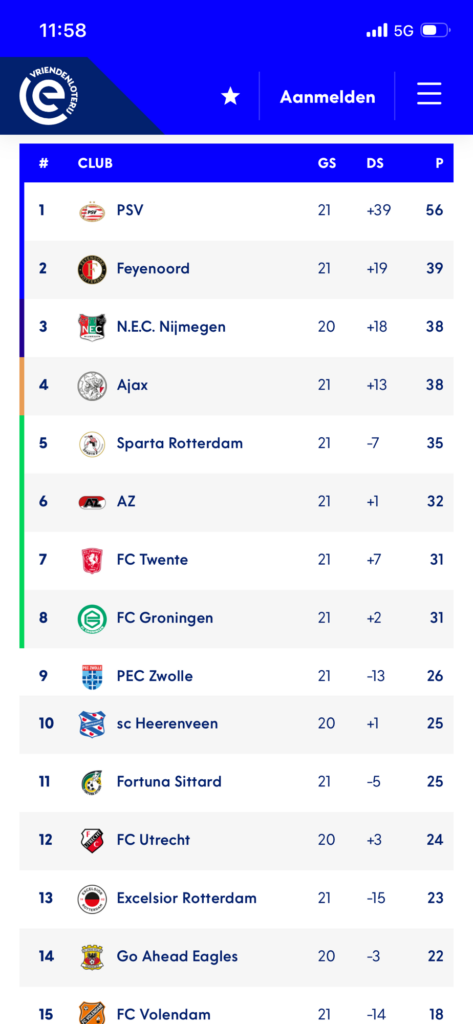The image size is (473, 1024).
Task: Open N.E.C. Nijmegen club page
Action: (171, 327)
